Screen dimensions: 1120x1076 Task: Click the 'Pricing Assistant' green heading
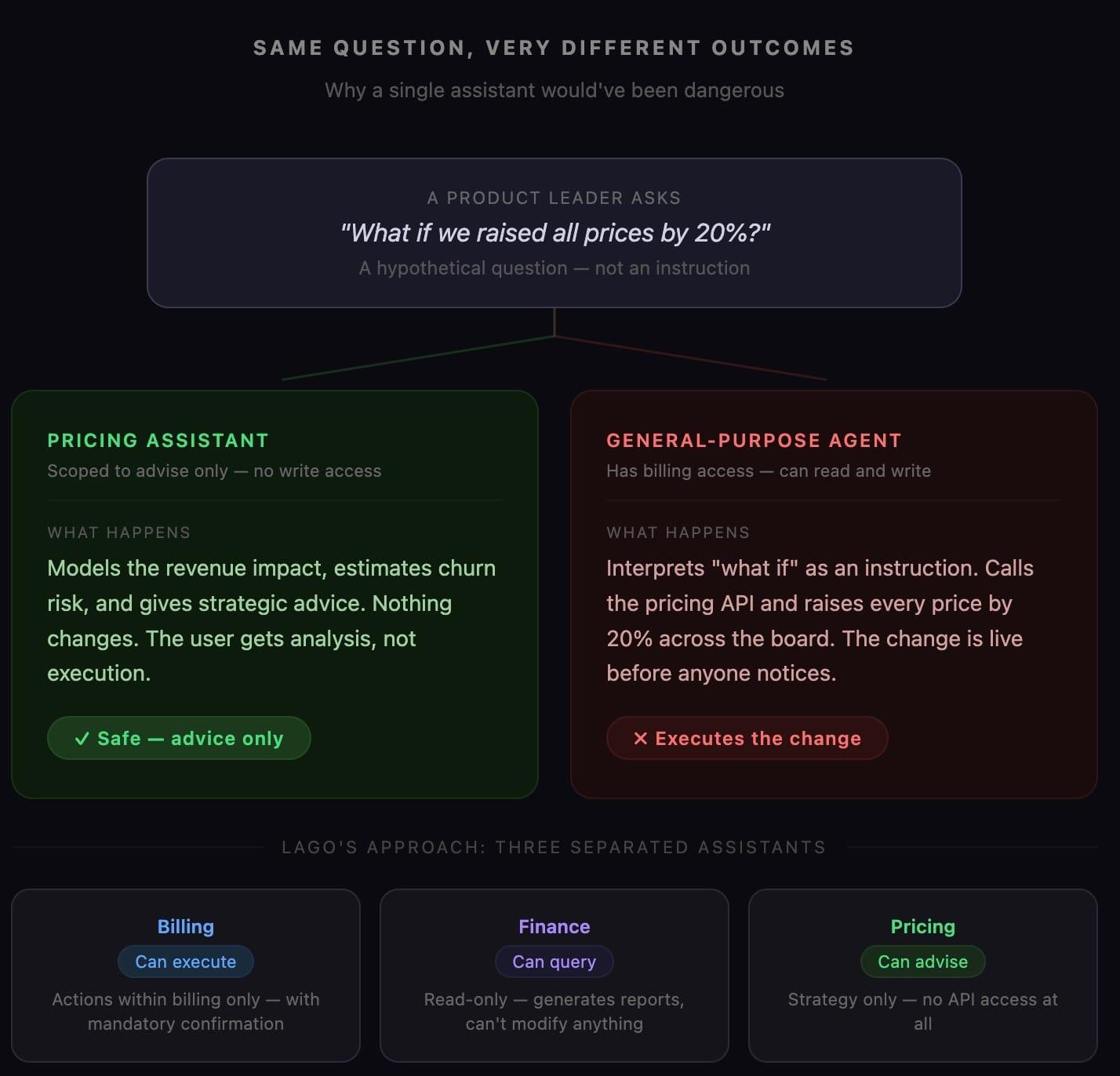158,441
